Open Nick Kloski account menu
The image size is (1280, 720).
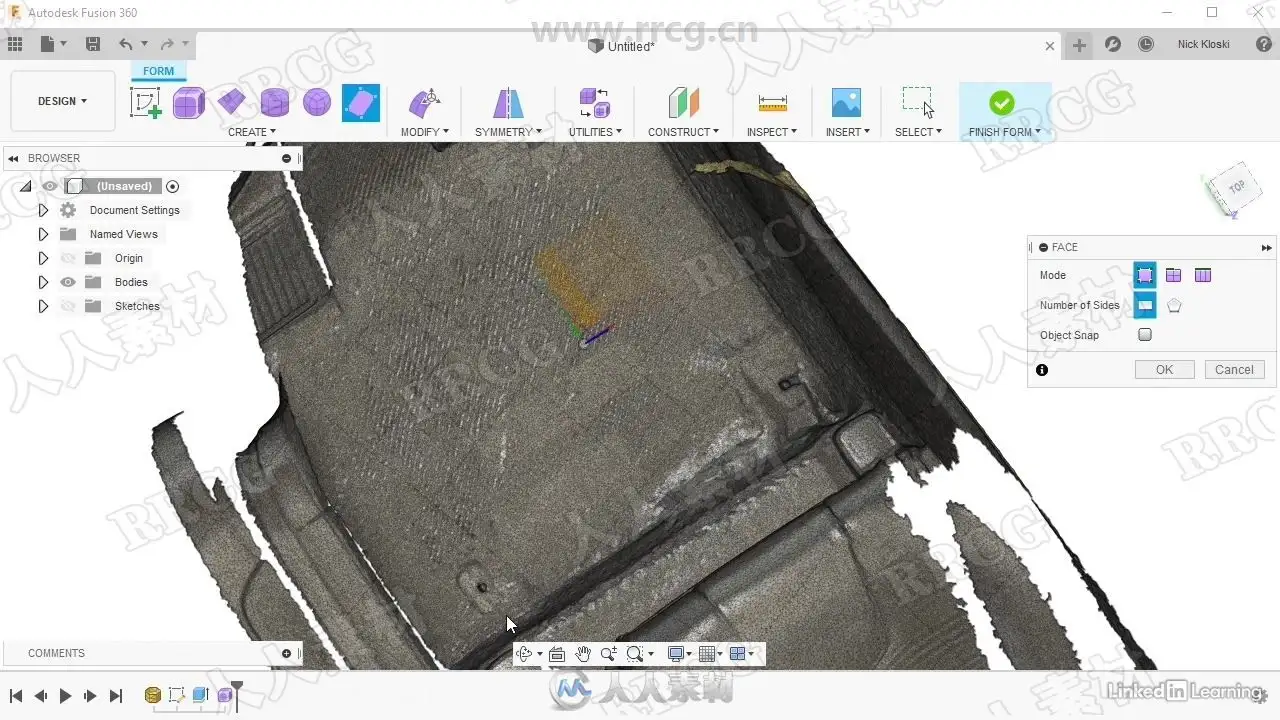1203,44
